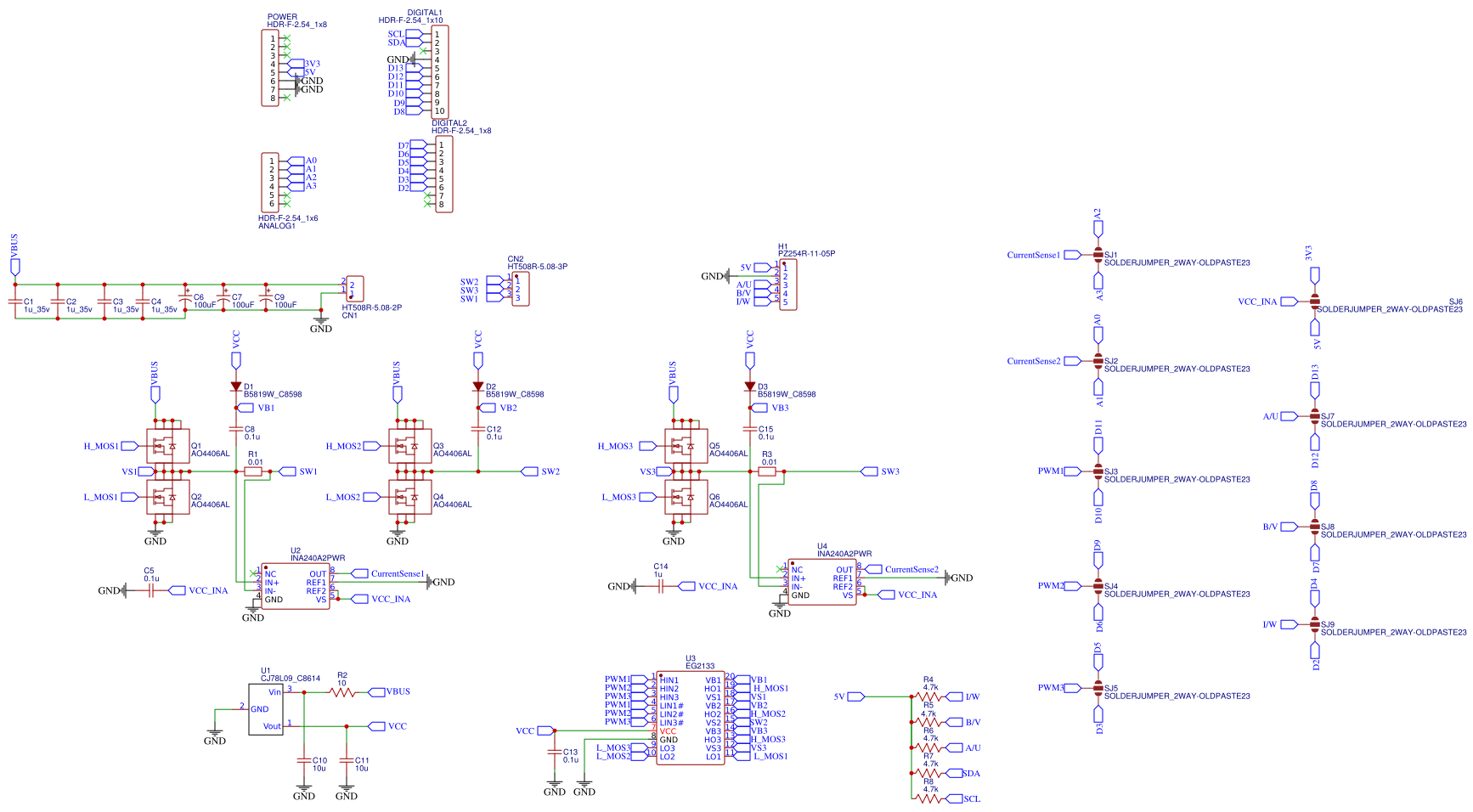Select the U4 INA240 amplifier body

coord(822,582)
